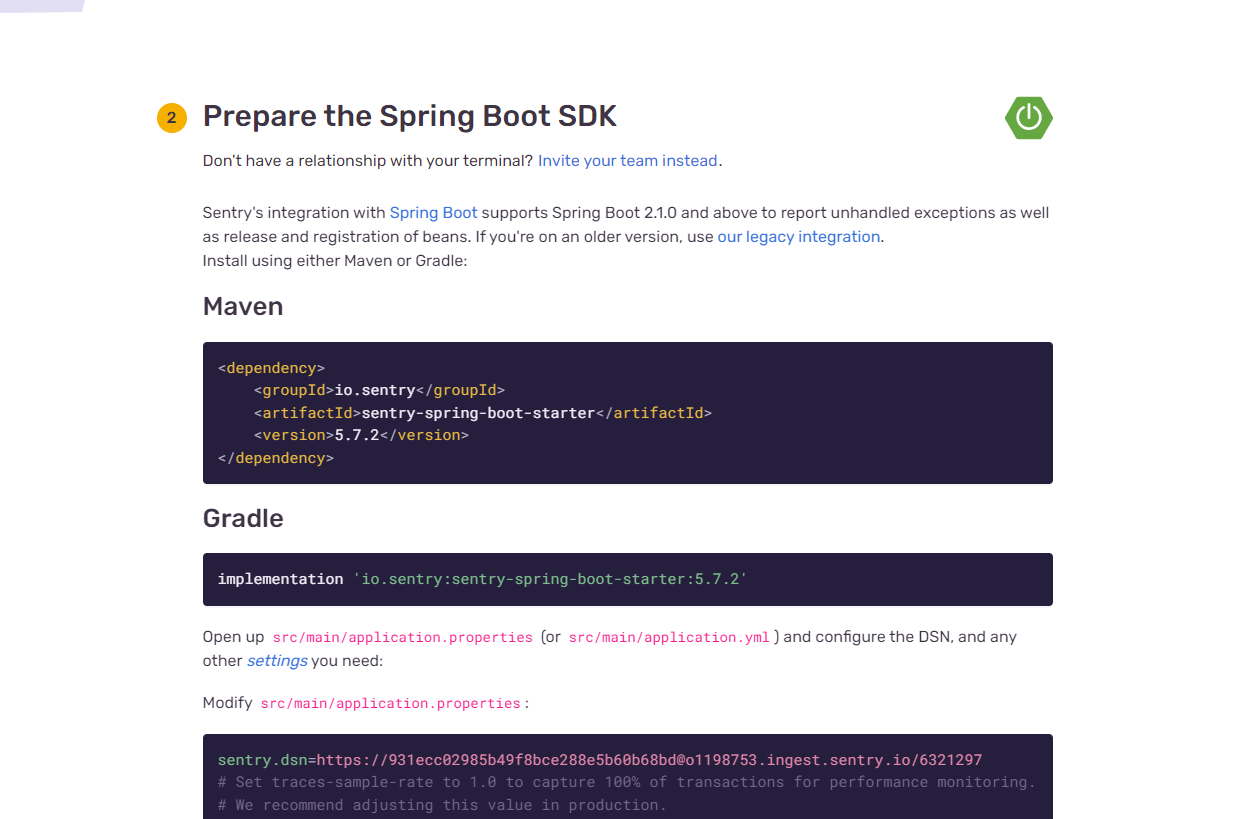The height and width of the screenshot is (819, 1254).
Task: Click the groupId io.sentry line
Action: coord(379,390)
